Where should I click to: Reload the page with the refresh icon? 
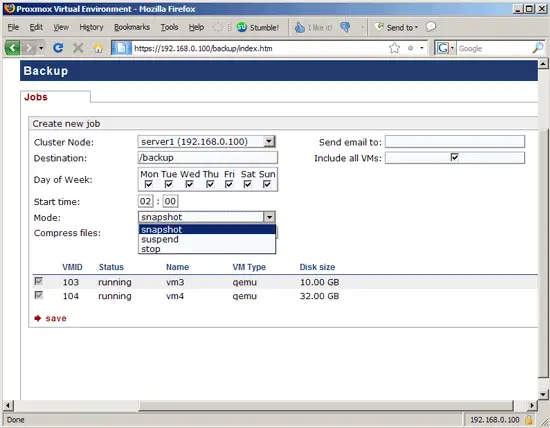point(58,48)
